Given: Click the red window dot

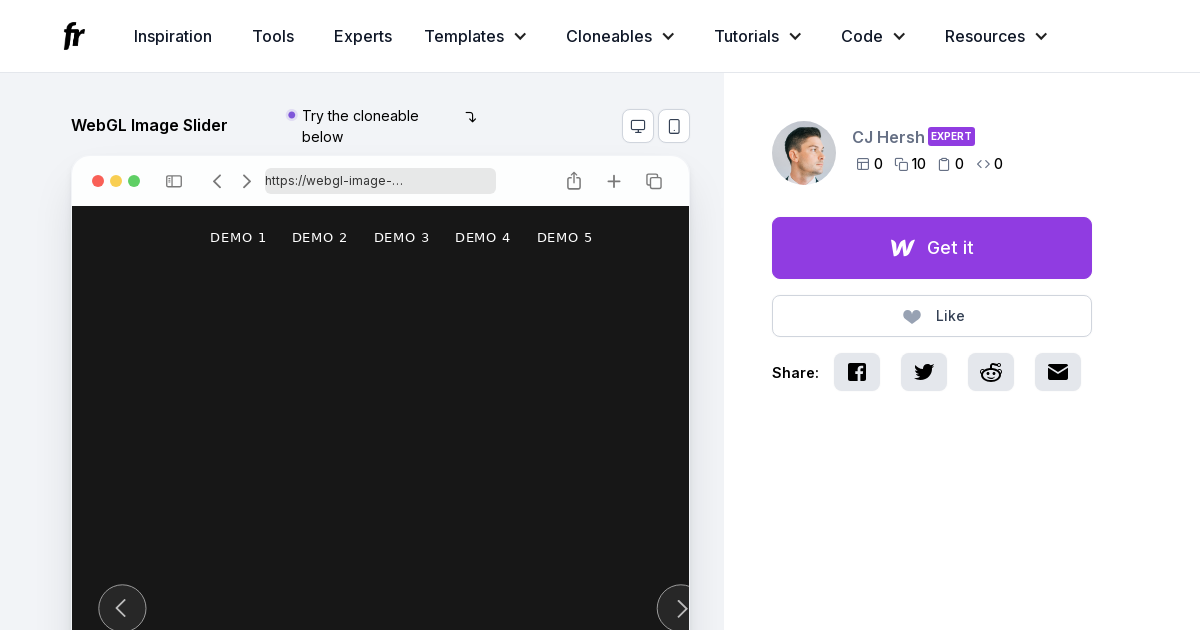Looking at the screenshot, I should point(98,181).
